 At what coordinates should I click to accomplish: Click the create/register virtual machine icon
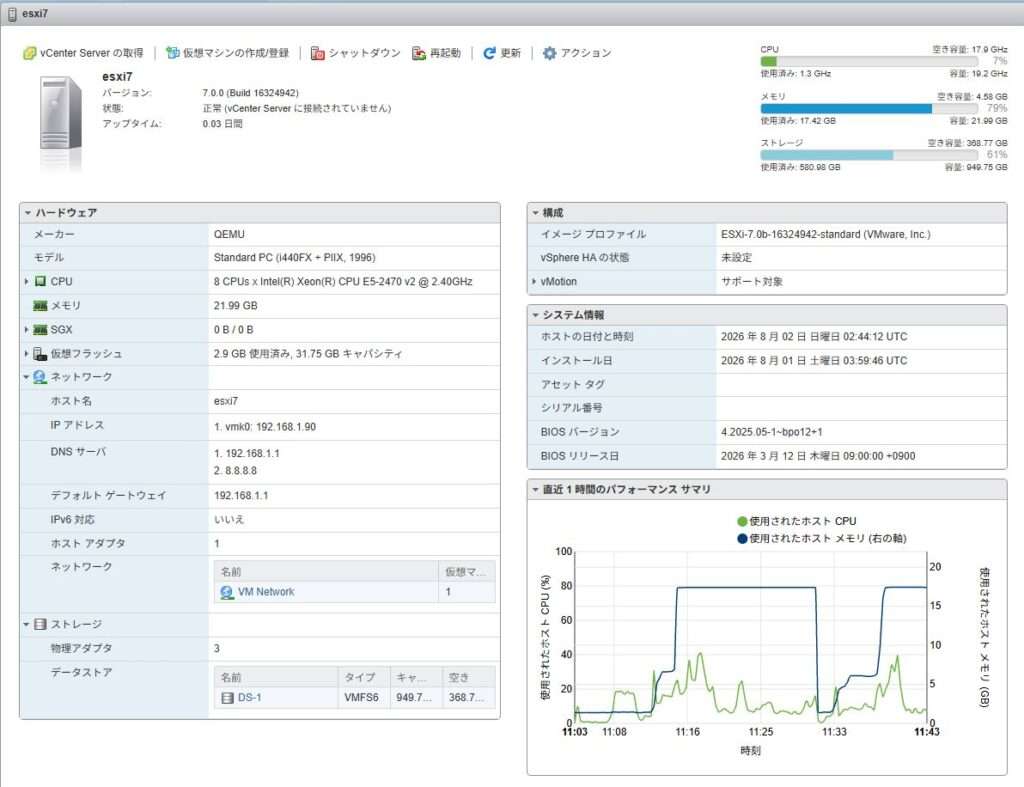tap(172, 53)
